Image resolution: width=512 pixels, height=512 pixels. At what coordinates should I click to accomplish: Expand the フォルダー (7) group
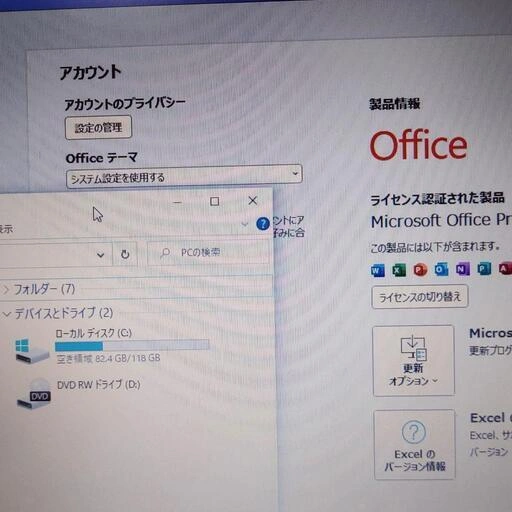6,290
